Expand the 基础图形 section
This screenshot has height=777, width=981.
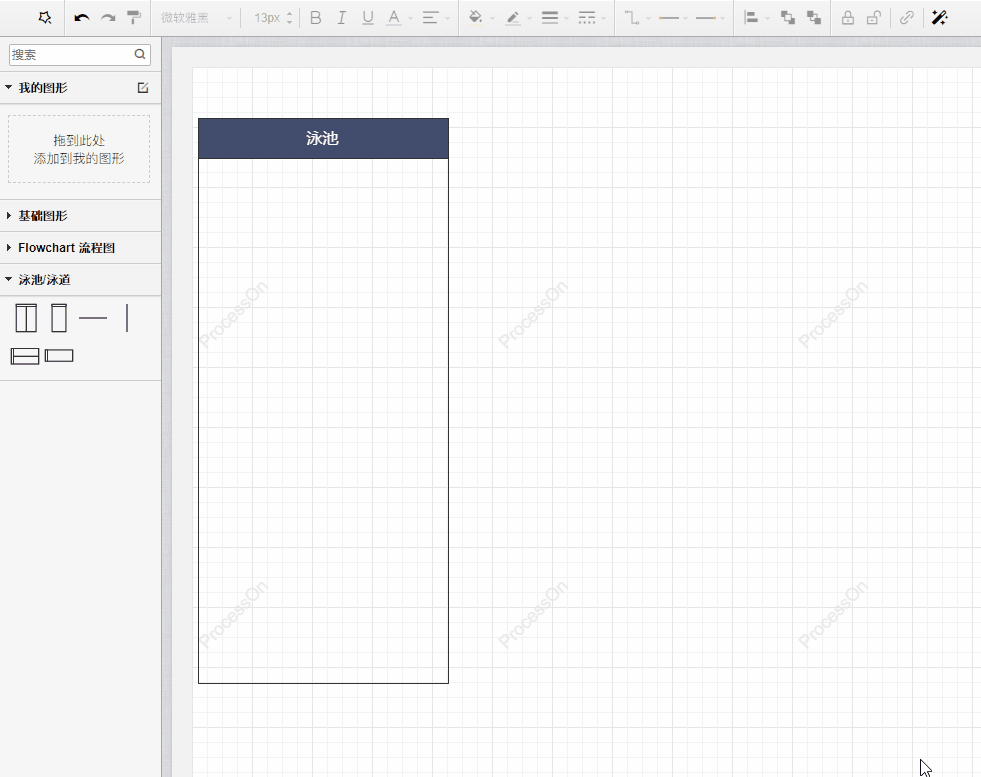click(x=9, y=216)
